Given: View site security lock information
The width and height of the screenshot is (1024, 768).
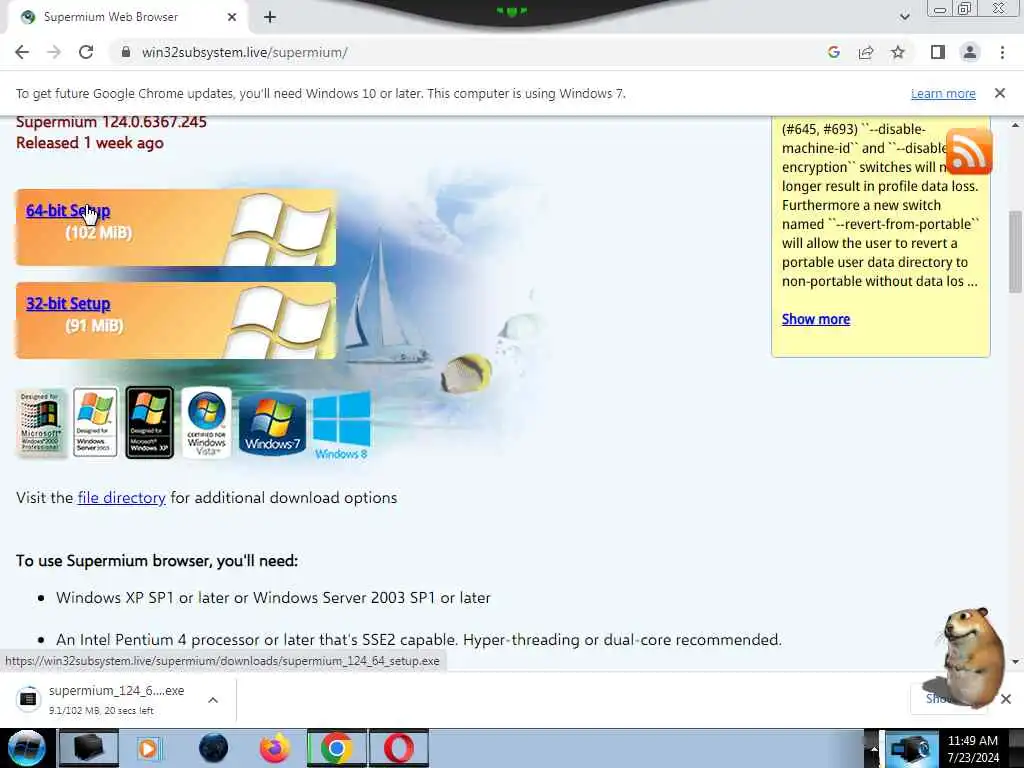Looking at the screenshot, I should tap(125, 52).
